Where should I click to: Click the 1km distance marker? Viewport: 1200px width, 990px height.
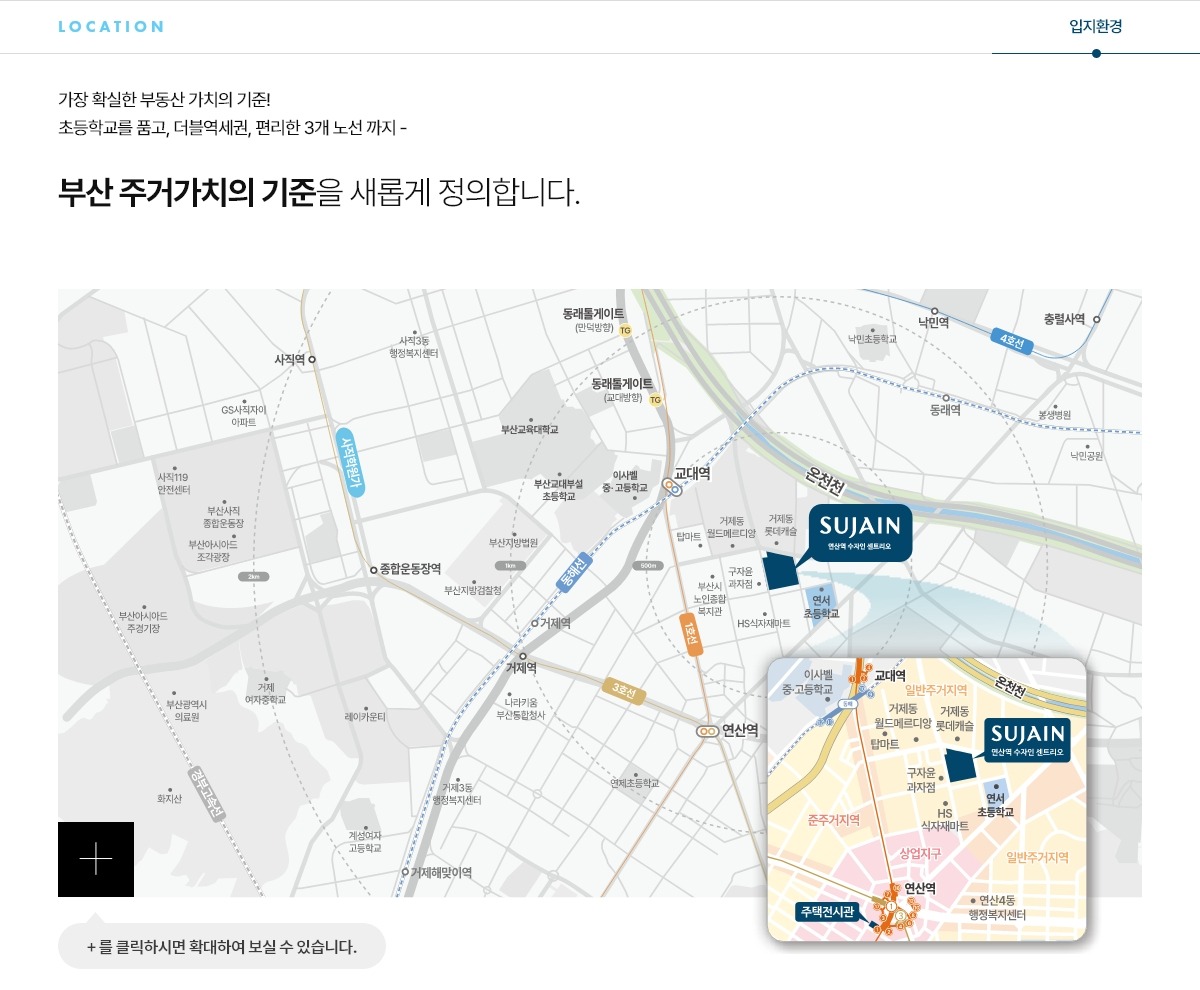510,566
